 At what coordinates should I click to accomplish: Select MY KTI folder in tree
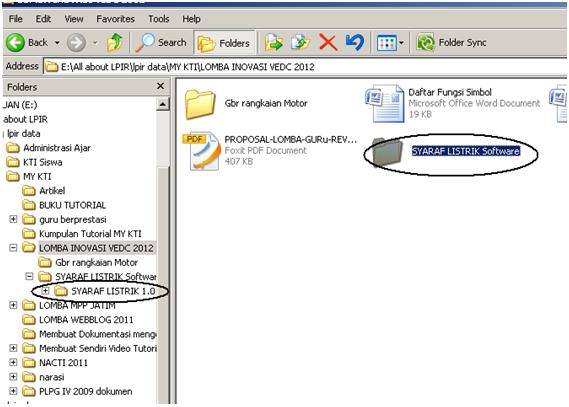29,177
